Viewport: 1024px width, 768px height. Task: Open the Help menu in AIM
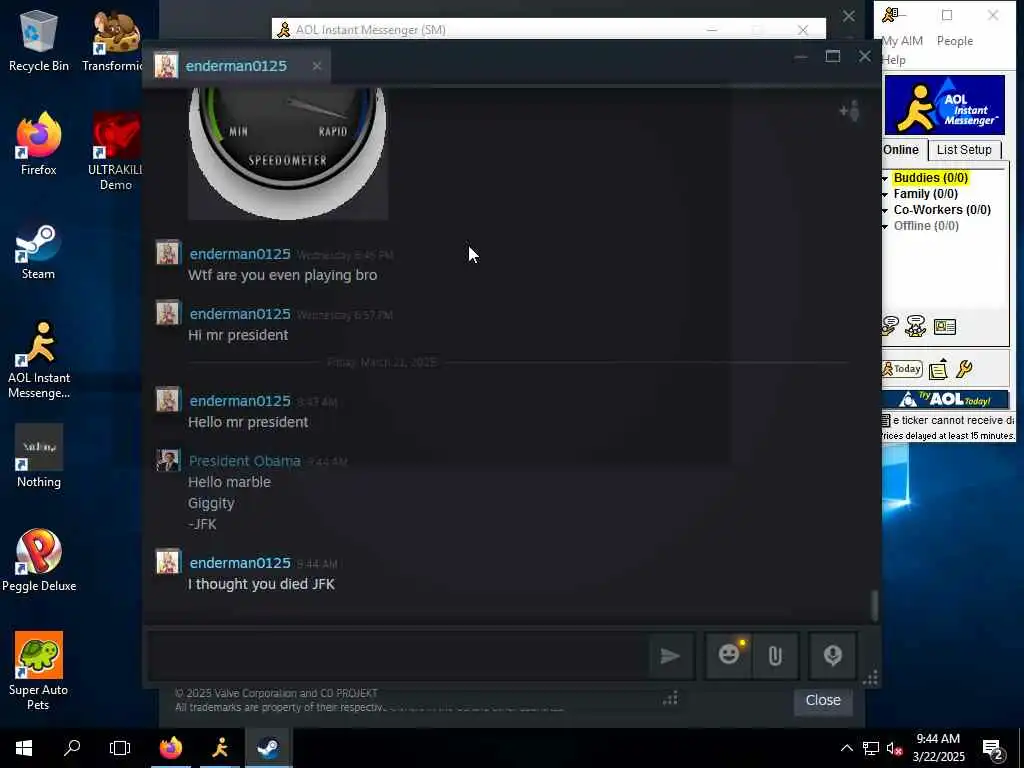click(893, 60)
